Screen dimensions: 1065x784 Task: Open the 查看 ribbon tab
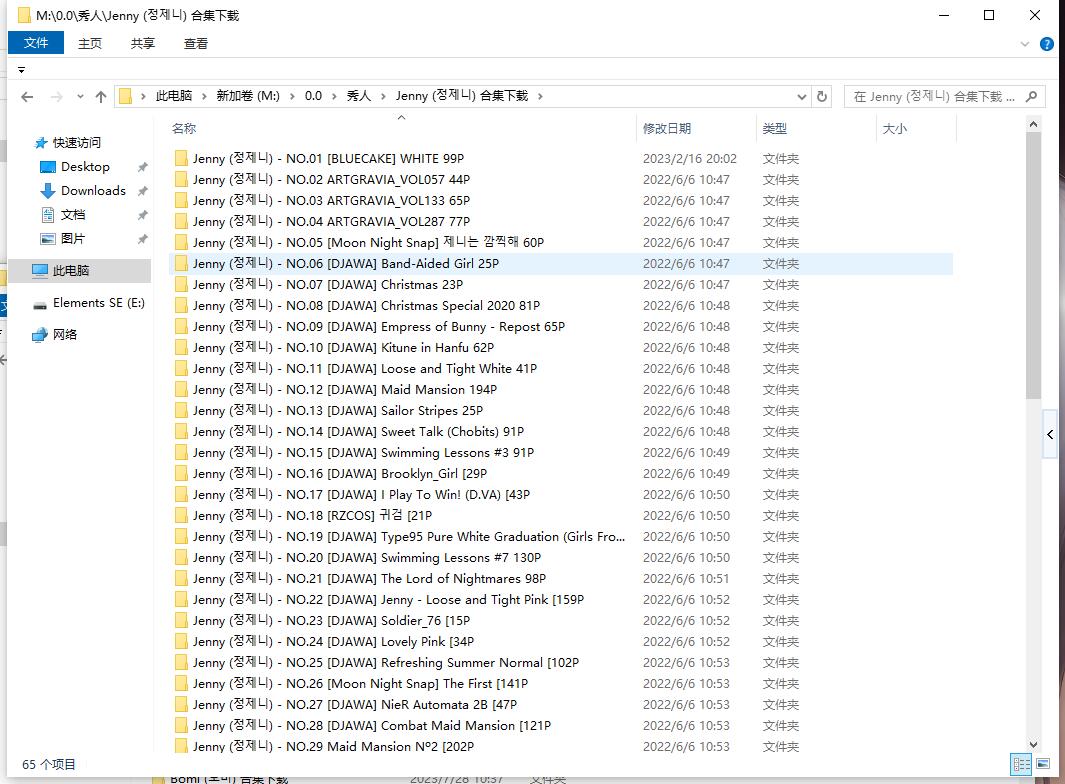click(196, 43)
